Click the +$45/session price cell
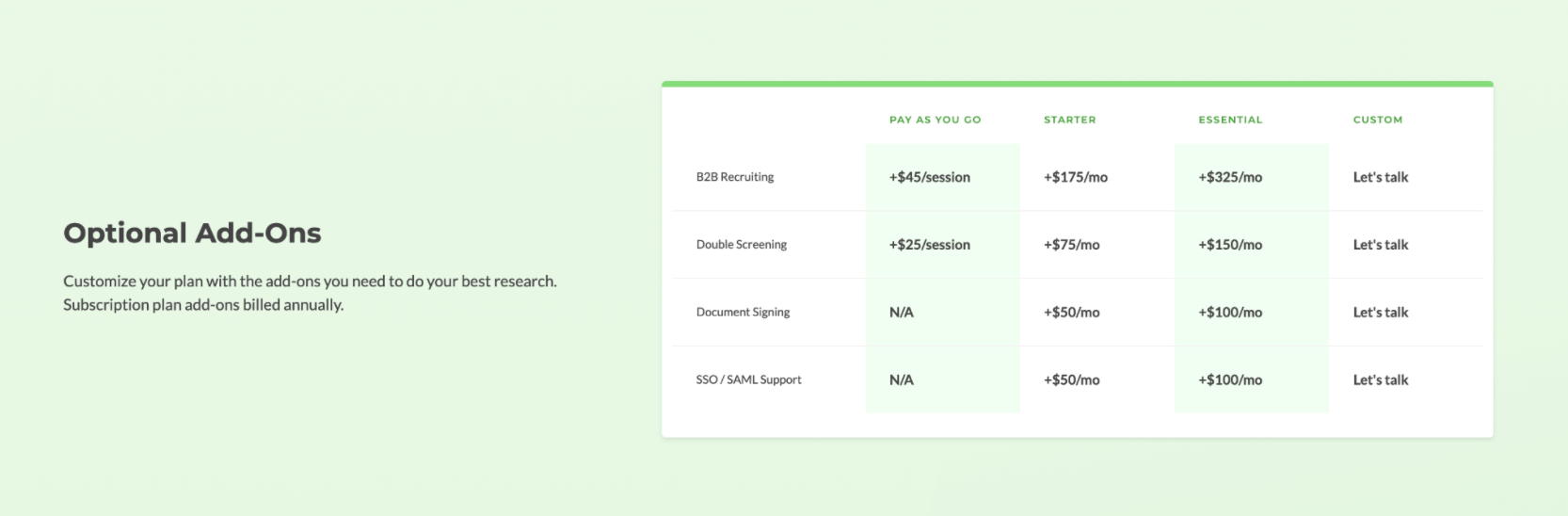Viewport: 1568px width, 516px height. click(930, 177)
